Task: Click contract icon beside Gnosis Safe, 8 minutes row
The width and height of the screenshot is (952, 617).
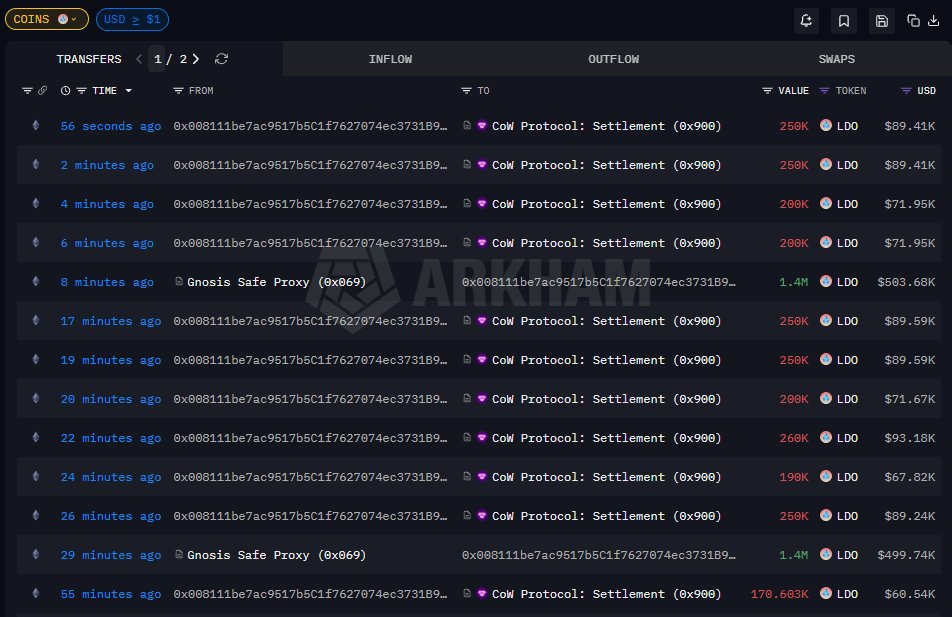Action: (x=178, y=281)
